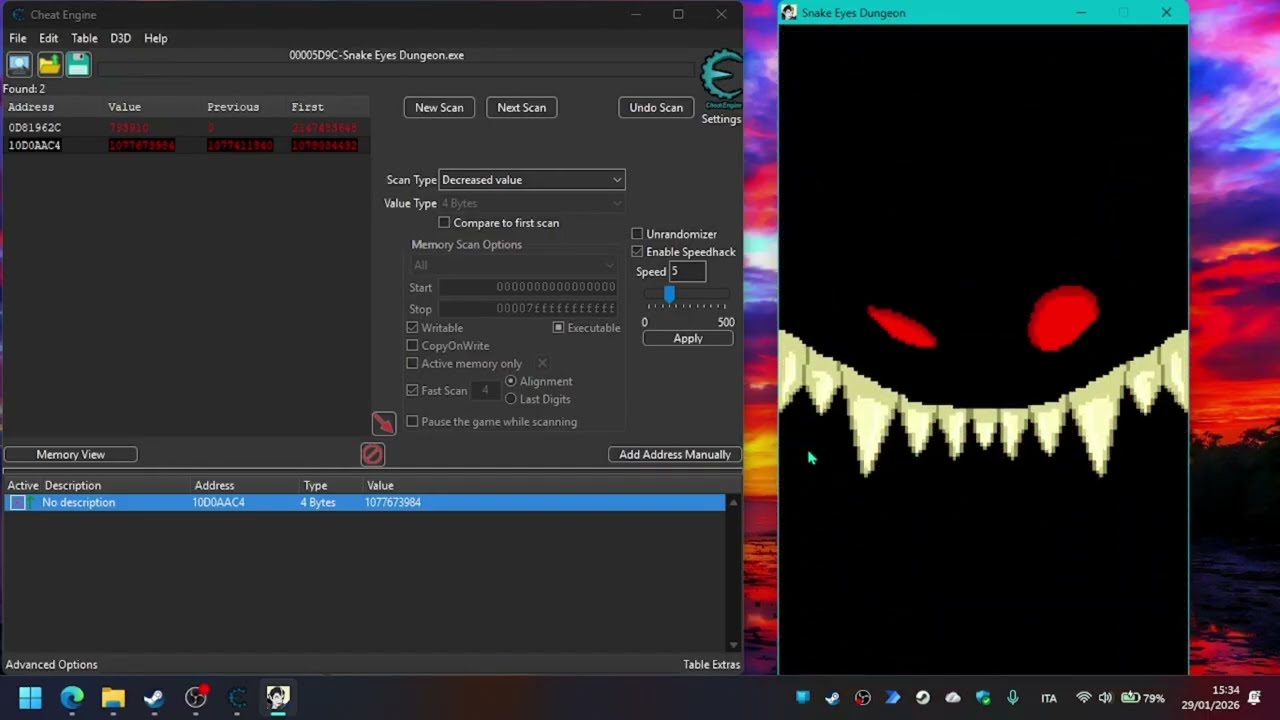This screenshot has width=1280, height=720.
Task: Open the notification bell icon
Action: (1255, 698)
